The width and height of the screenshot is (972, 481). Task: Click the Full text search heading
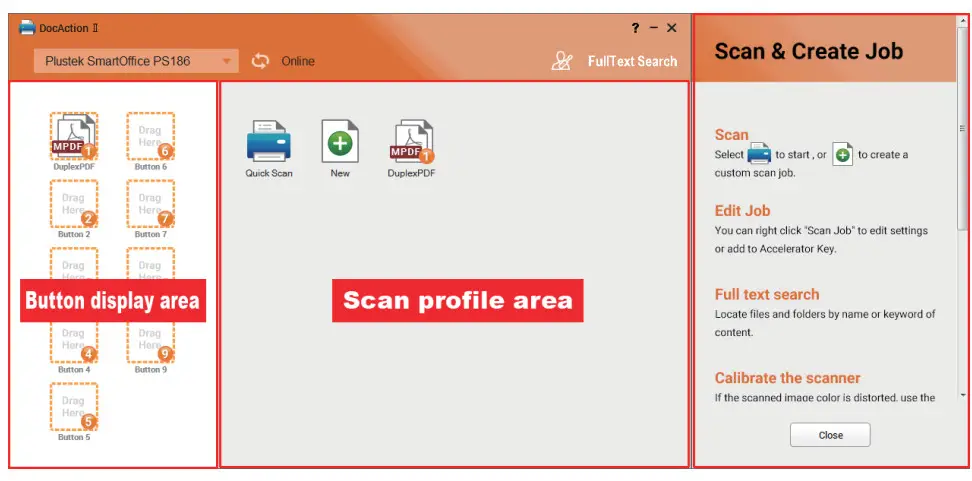pos(767,294)
